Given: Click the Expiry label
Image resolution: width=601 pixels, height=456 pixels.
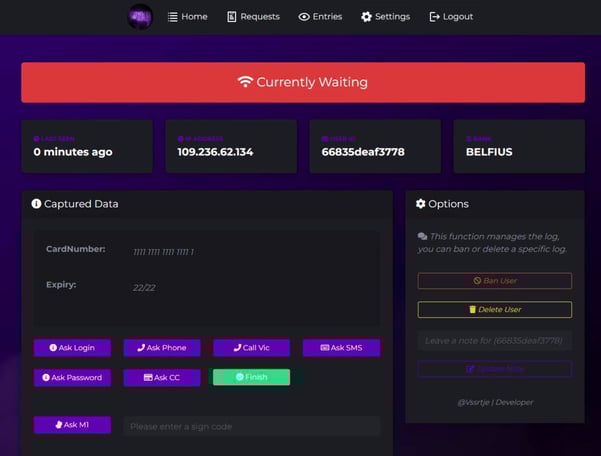Looking at the screenshot, I should (61, 285).
